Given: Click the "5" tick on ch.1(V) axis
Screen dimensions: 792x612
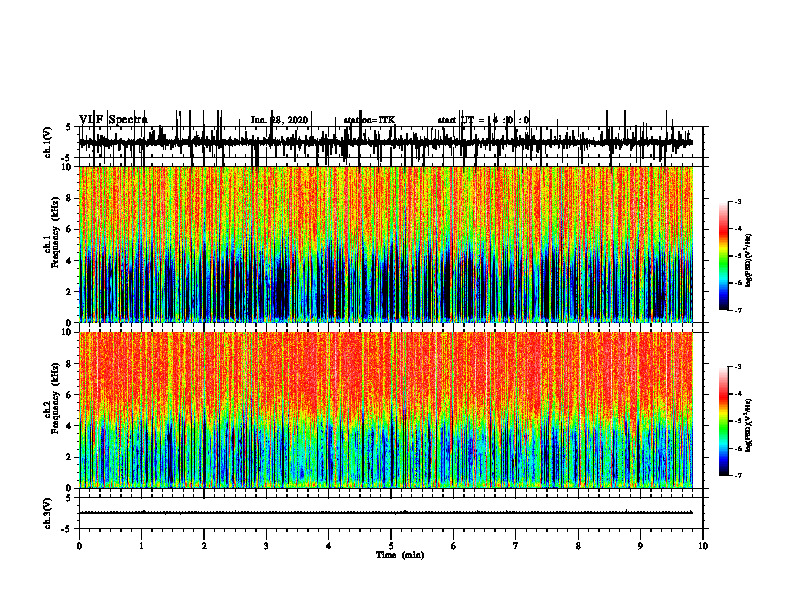Looking at the screenshot, I should pyautogui.click(x=70, y=128).
